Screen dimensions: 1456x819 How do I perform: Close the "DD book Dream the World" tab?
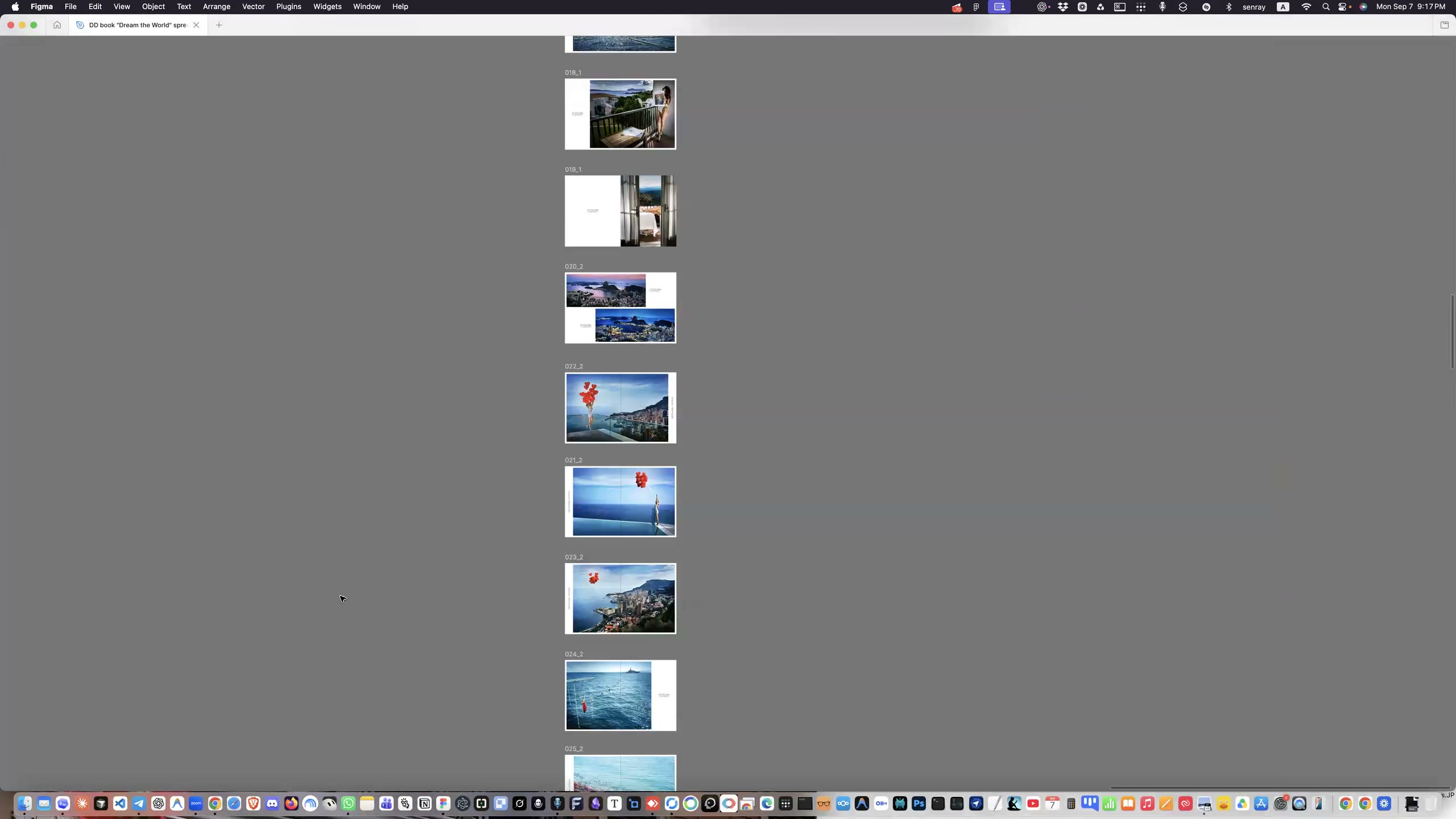coord(196,25)
